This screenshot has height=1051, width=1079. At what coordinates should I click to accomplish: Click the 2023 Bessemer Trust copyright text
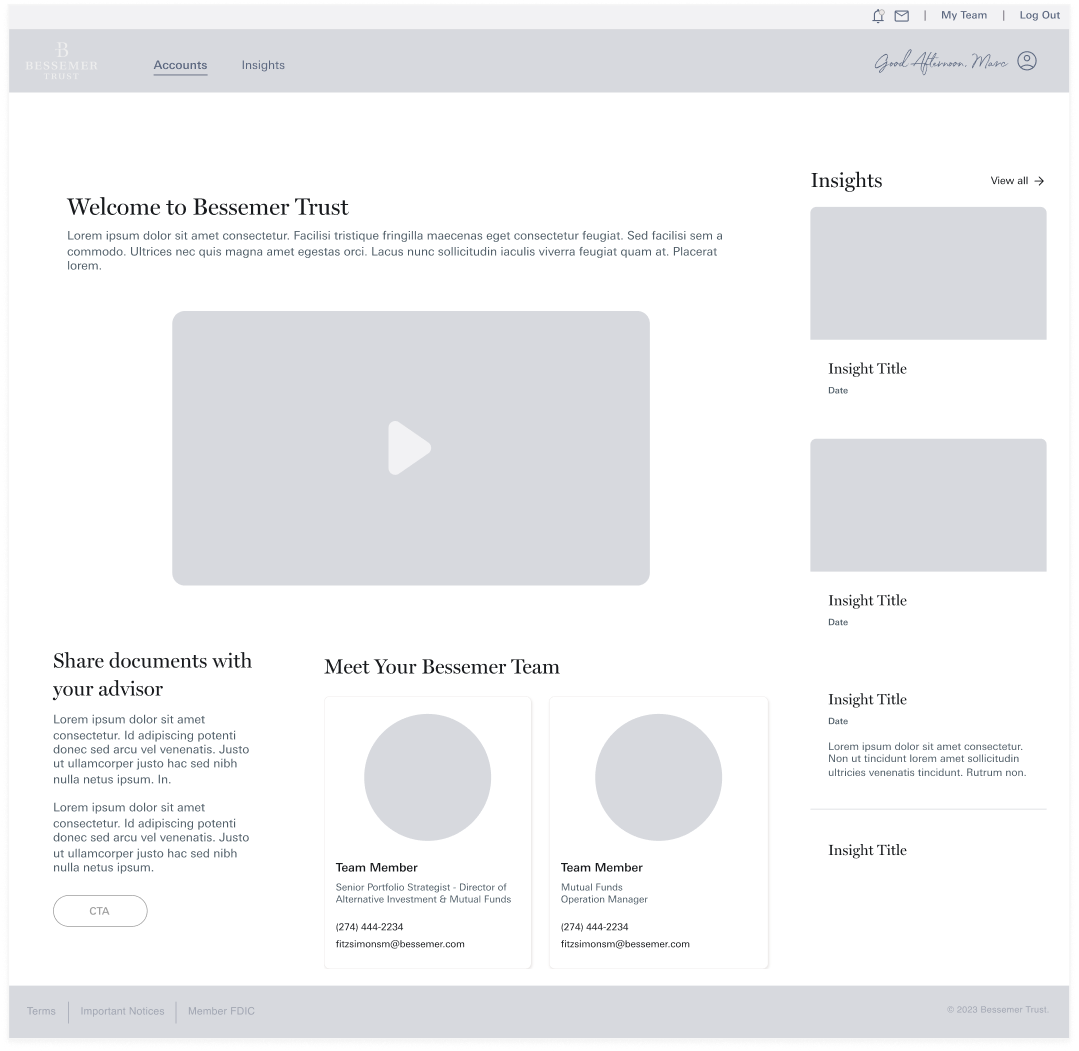[x=998, y=1010]
